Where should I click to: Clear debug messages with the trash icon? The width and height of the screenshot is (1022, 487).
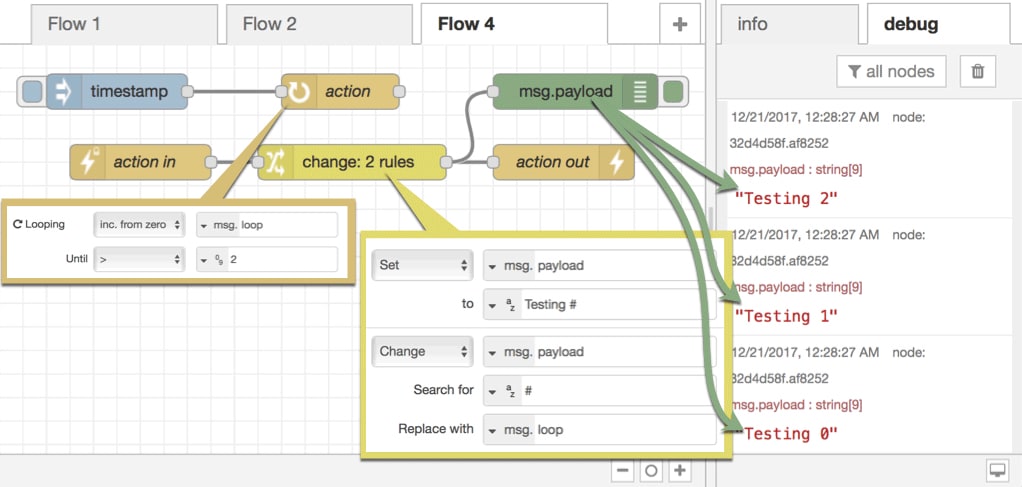(978, 71)
